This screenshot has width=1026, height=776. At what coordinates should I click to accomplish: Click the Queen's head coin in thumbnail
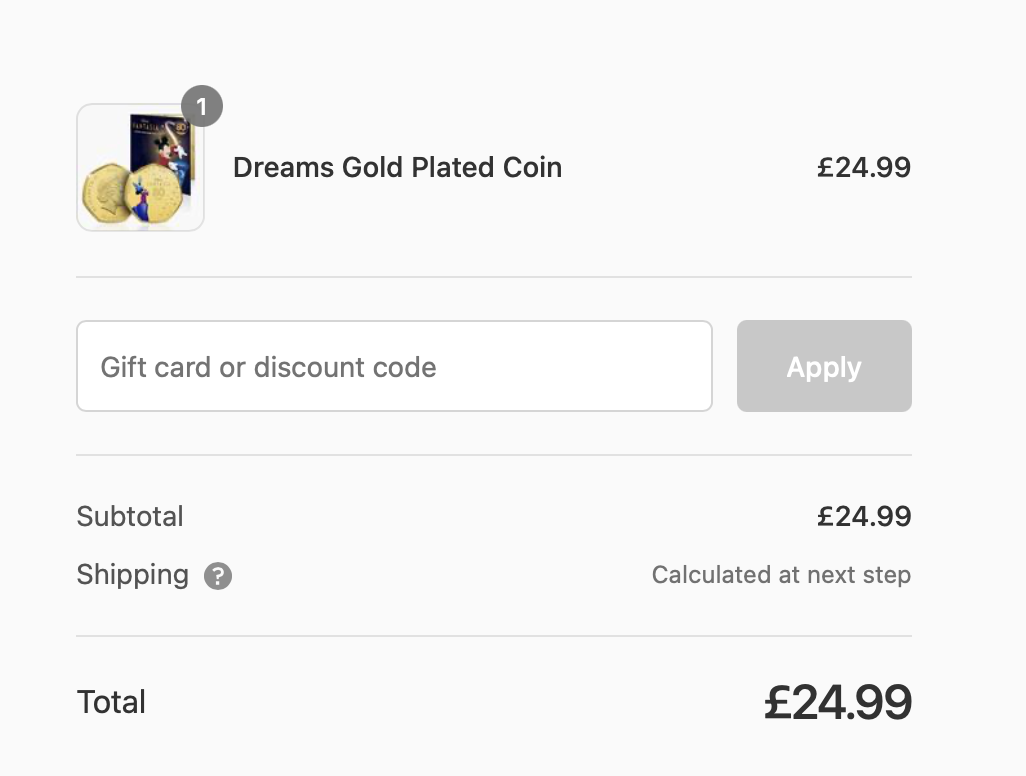[x=106, y=194]
